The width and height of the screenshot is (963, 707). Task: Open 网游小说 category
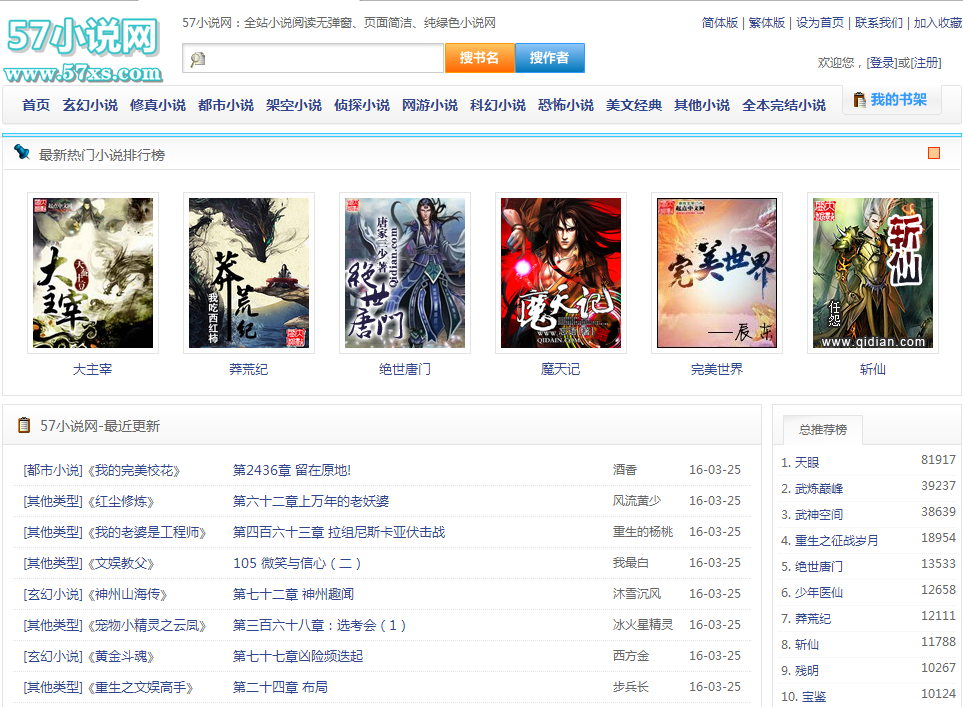pos(429,105)
